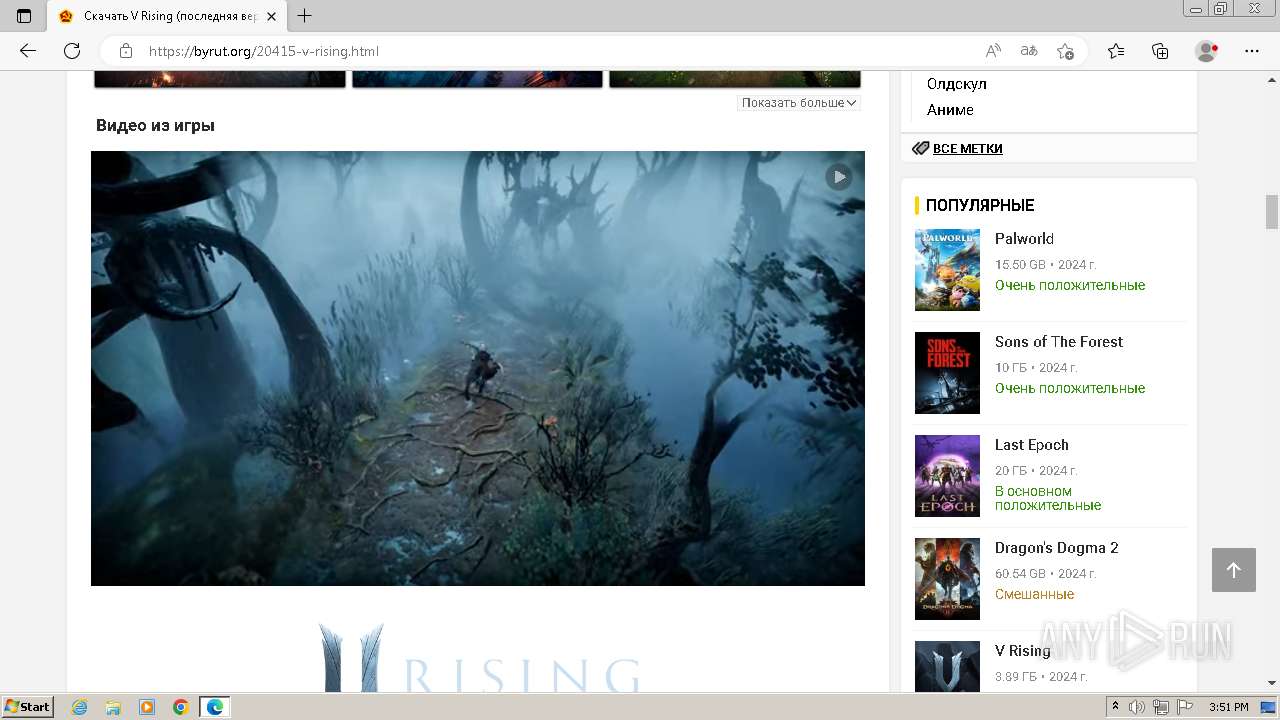Open Read aloud in address bar
1280x720 pixels.
click(x=993, y=51)
